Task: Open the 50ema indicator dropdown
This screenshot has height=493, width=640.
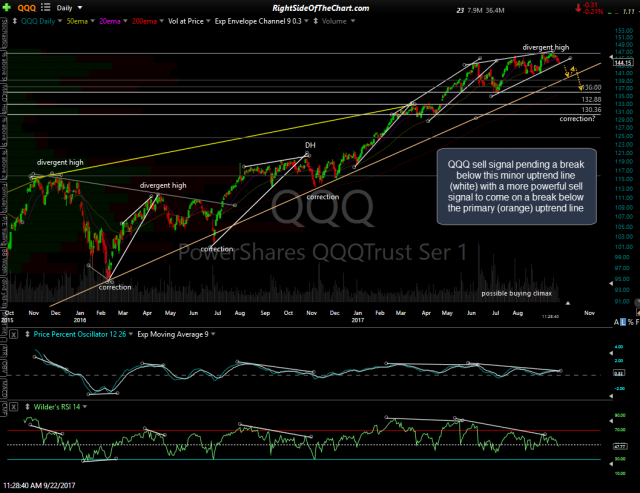Action: pyautogui.click(x=93, y=21)
